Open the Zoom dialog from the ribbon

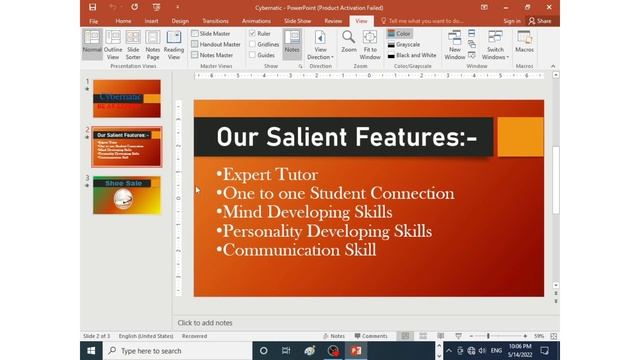[x=349, y=42]
